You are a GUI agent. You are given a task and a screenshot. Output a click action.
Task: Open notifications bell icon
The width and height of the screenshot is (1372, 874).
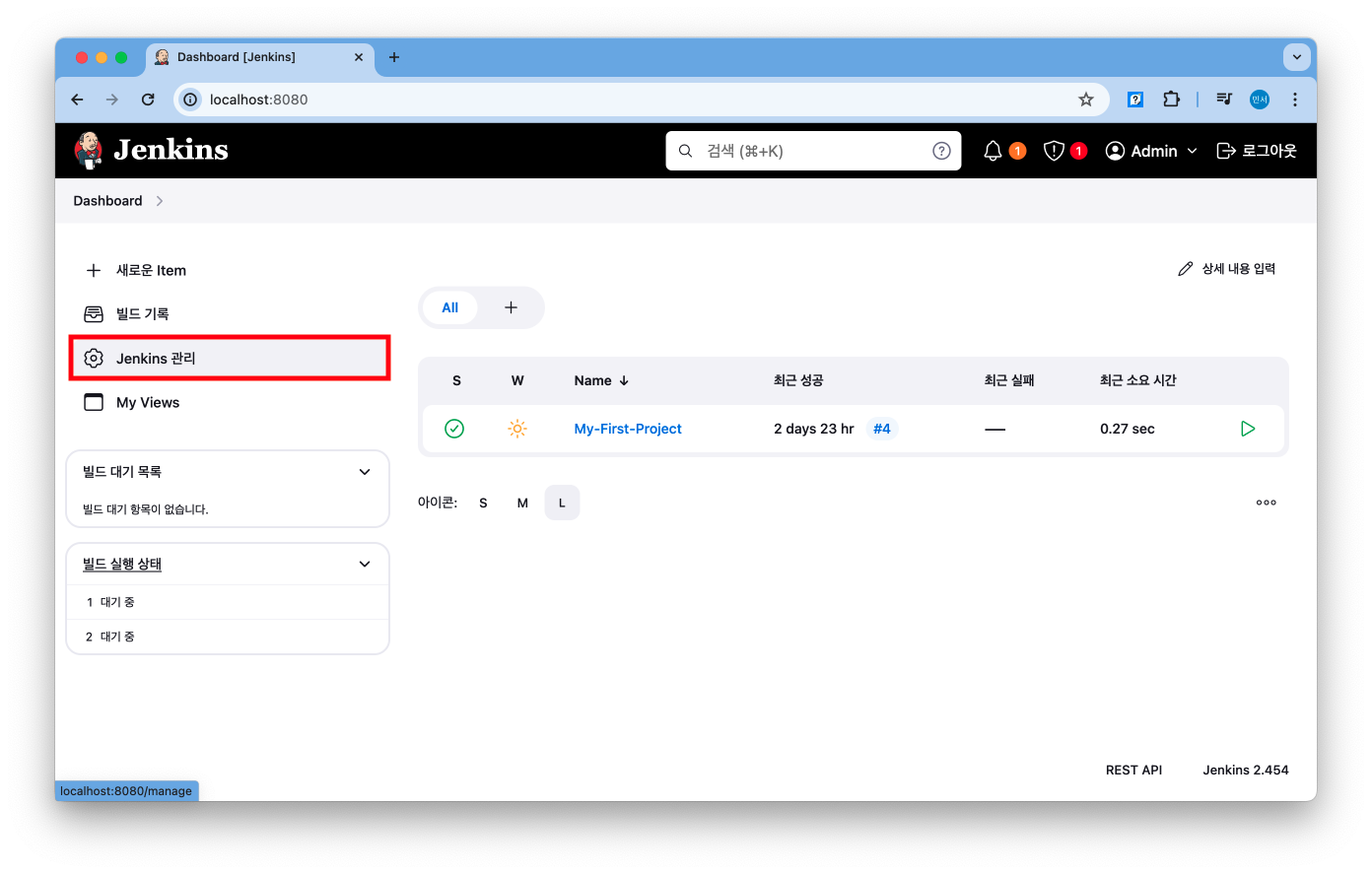(x=993, y=151)
